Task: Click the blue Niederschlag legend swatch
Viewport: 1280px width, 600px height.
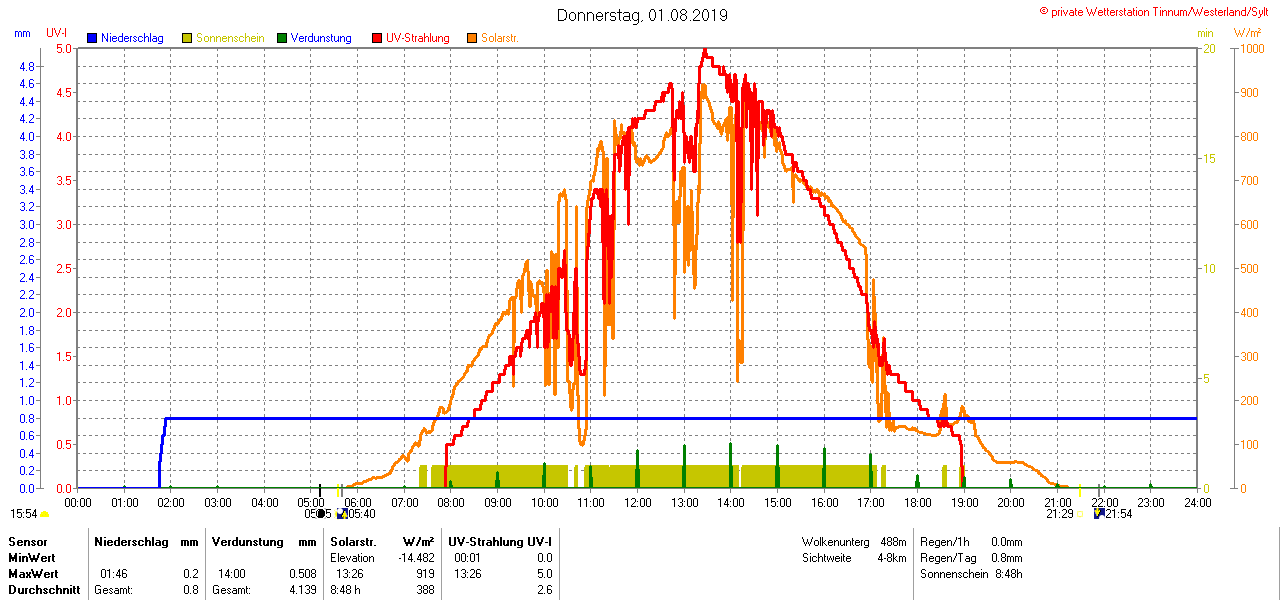Action: tap(92, 38)
